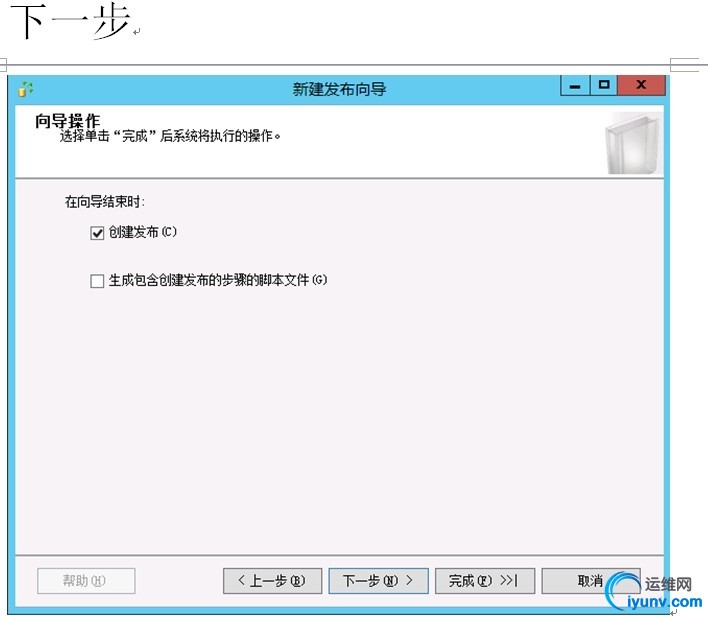708x618 pixels.
Task: Click the 向导操作 heading
Action: tap(68, 121)
